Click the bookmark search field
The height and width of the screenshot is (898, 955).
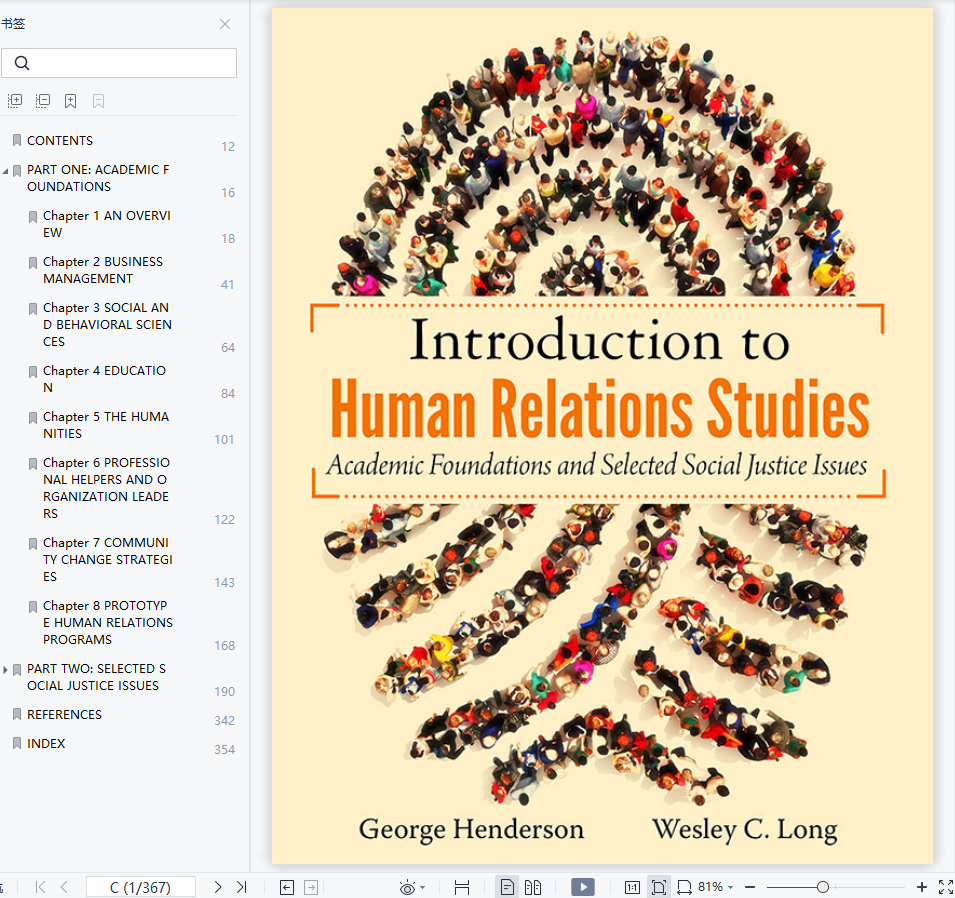(x=119, y=63)
